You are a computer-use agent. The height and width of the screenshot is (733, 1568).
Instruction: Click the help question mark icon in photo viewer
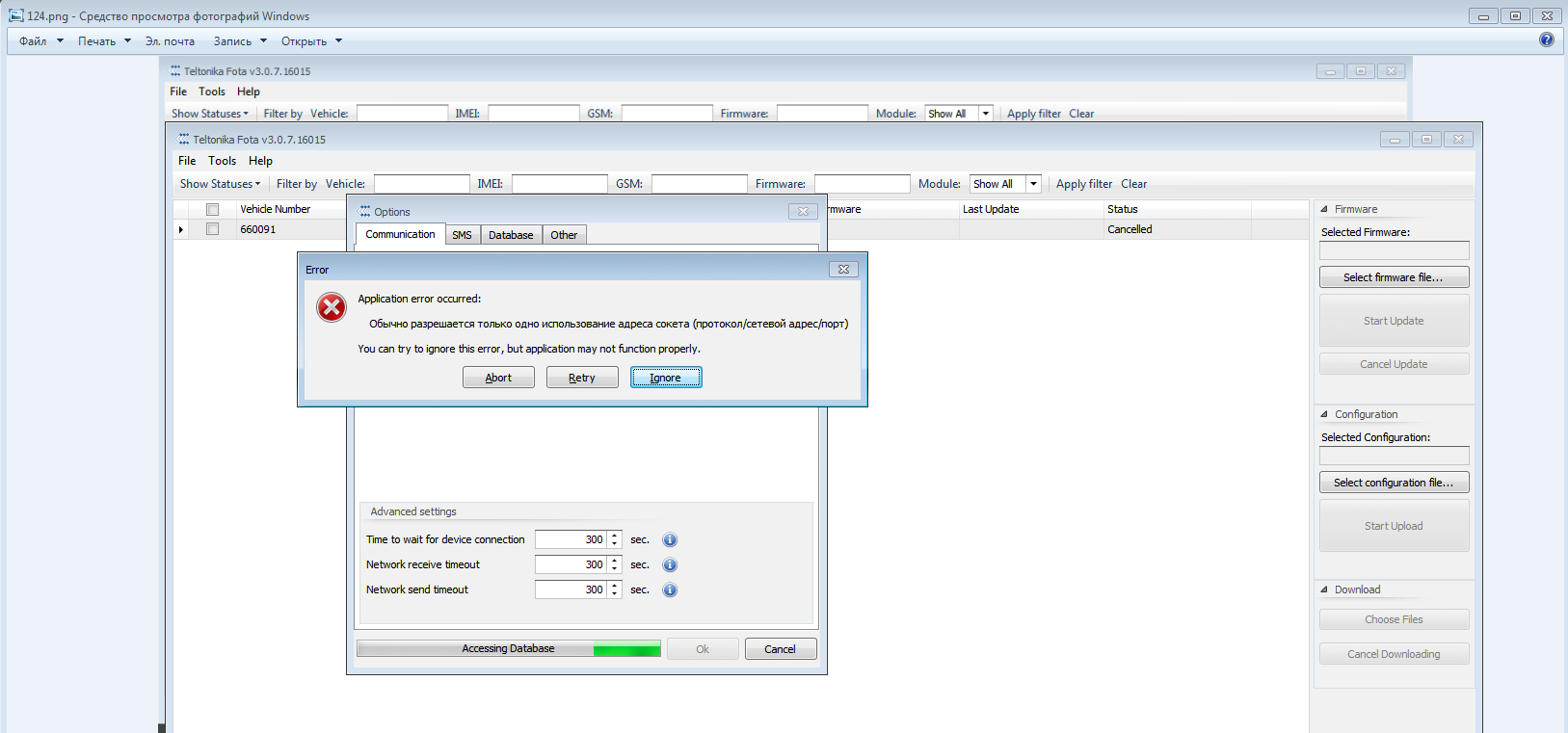point(1547,40)
